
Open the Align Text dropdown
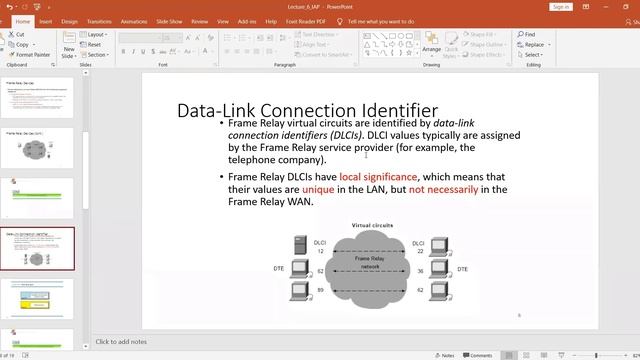tap(312, 44)
